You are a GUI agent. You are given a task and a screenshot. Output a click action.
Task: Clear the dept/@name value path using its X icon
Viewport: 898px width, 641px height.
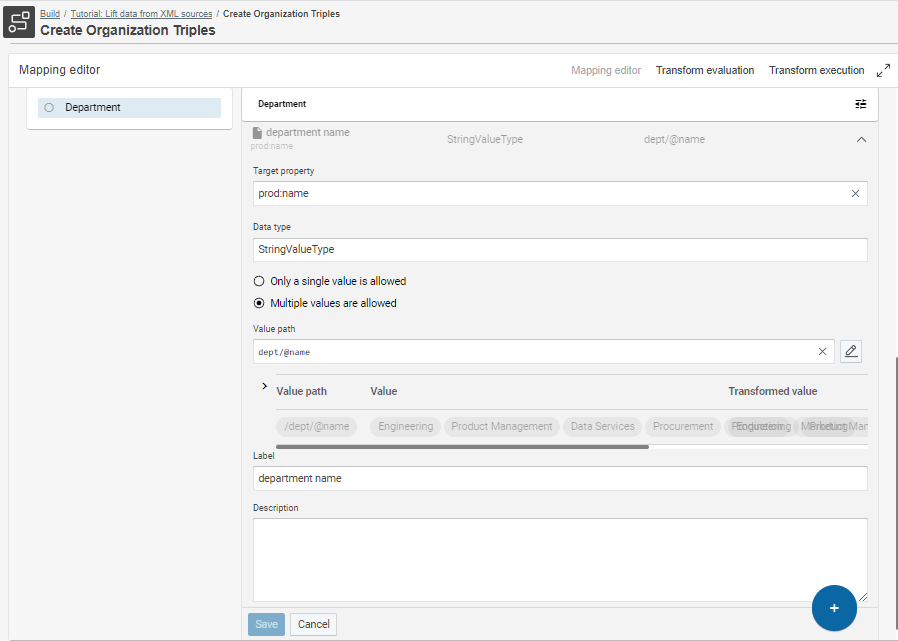[822, 351]
